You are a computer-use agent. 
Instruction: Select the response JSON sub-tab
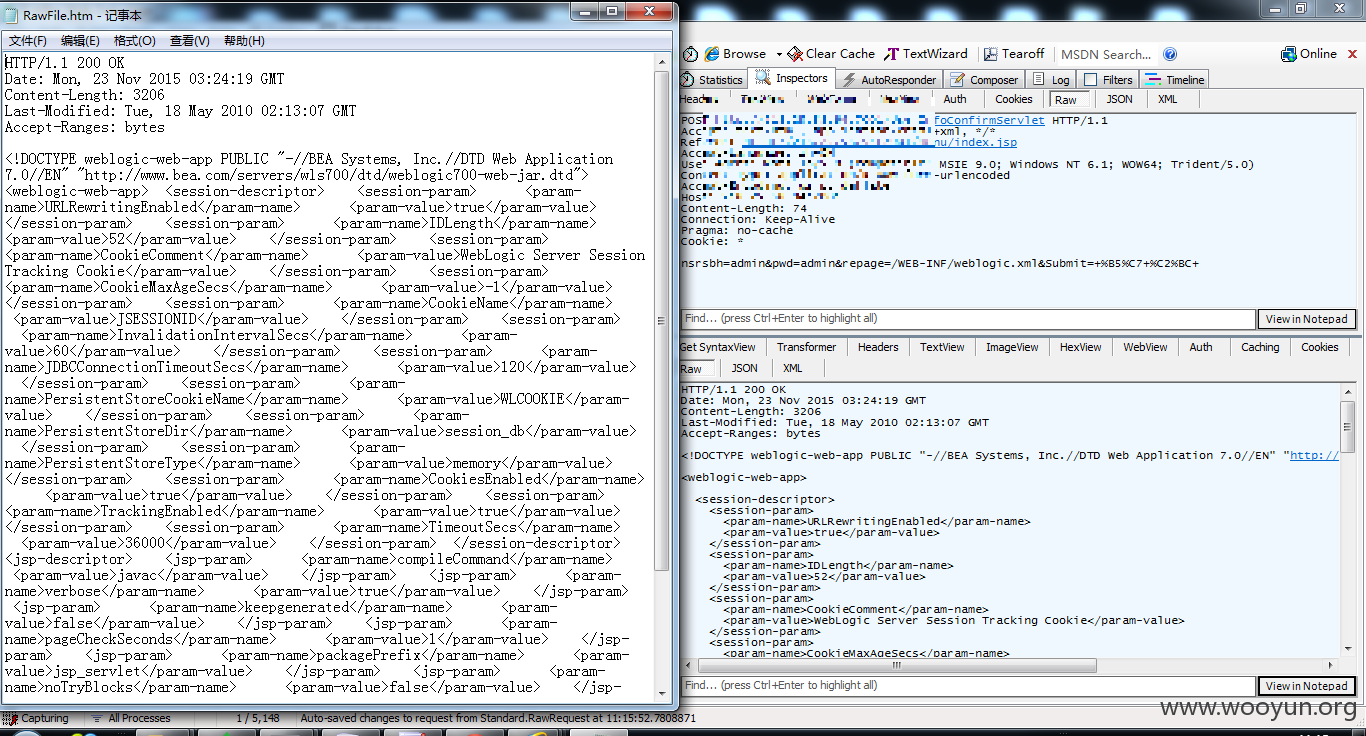(744, 368)
